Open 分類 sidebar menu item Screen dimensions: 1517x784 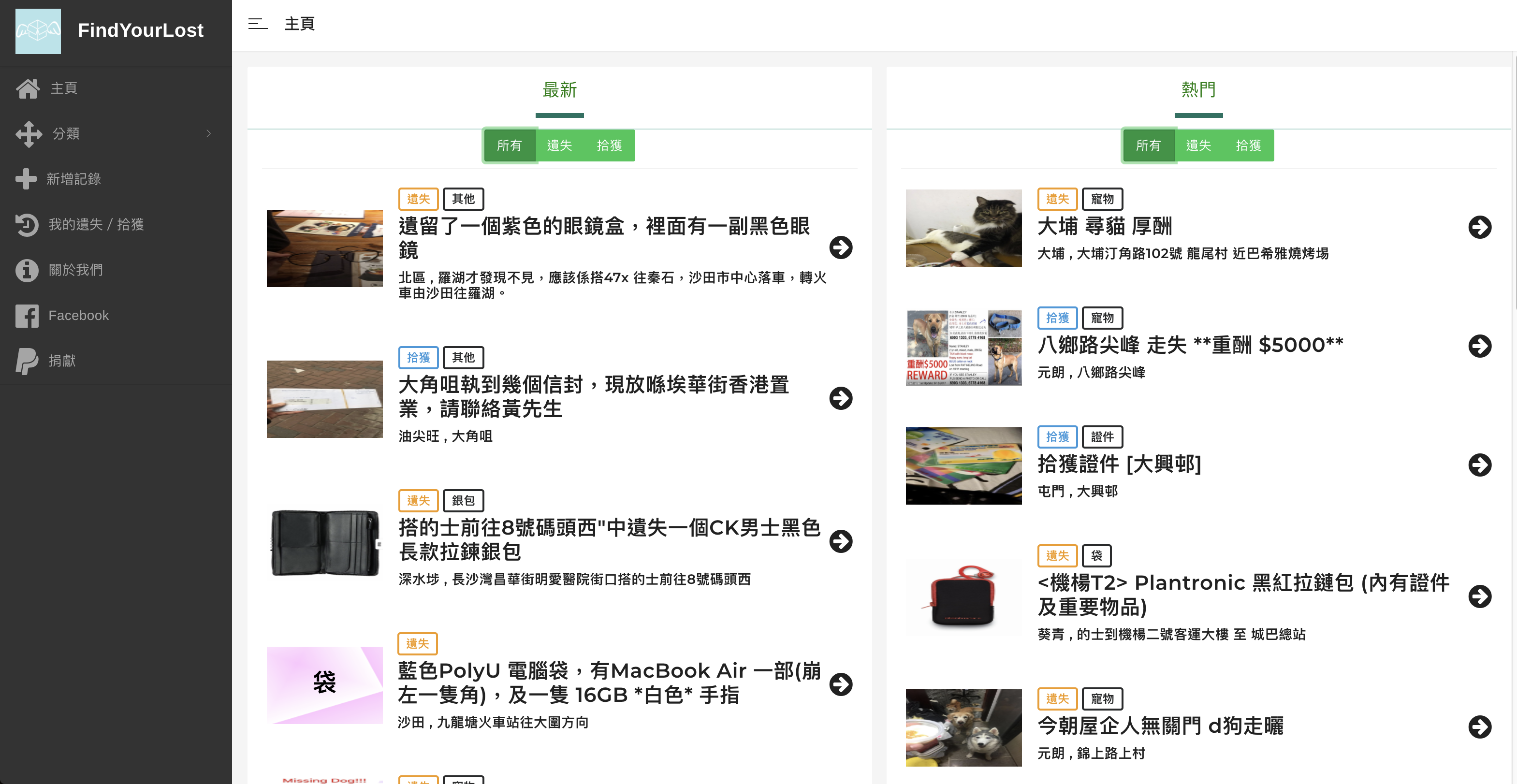pyautogui.click(x=116, y=133)
